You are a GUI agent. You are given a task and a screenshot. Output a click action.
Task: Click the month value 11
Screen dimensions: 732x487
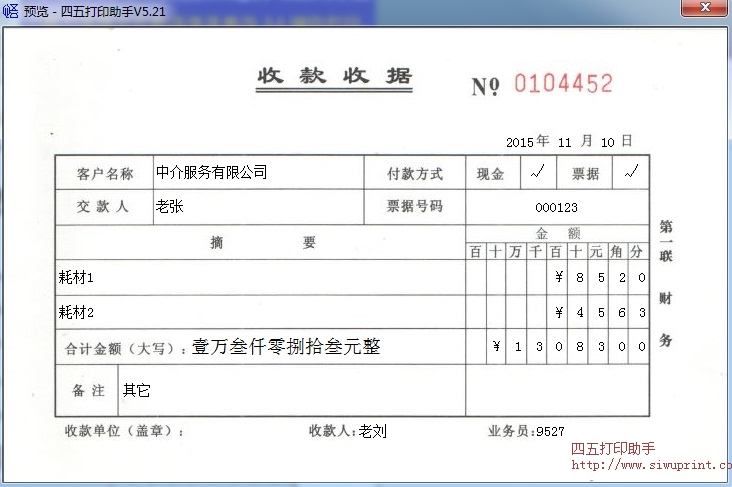tap(564, 142)
